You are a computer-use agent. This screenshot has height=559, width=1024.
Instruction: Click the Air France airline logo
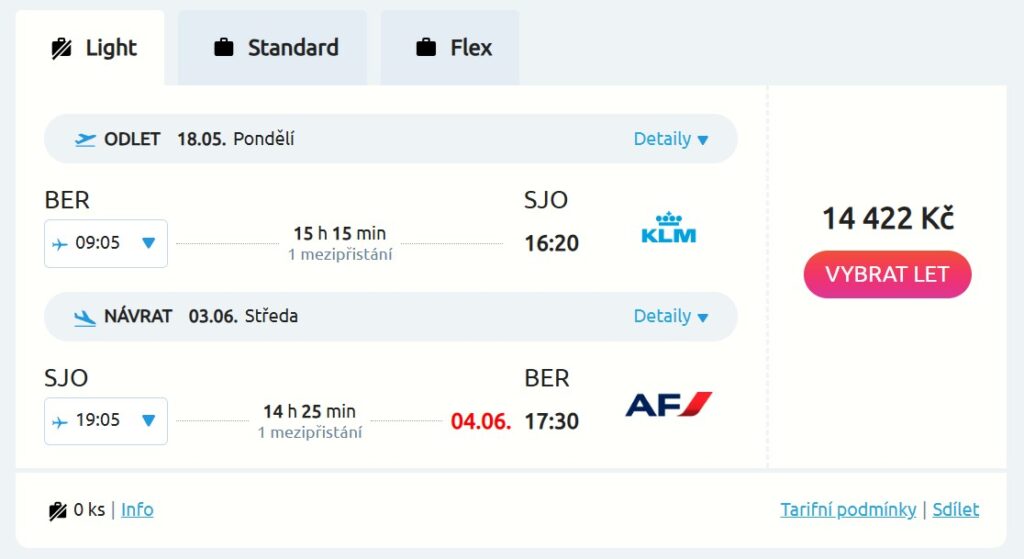tap(668, 405)
